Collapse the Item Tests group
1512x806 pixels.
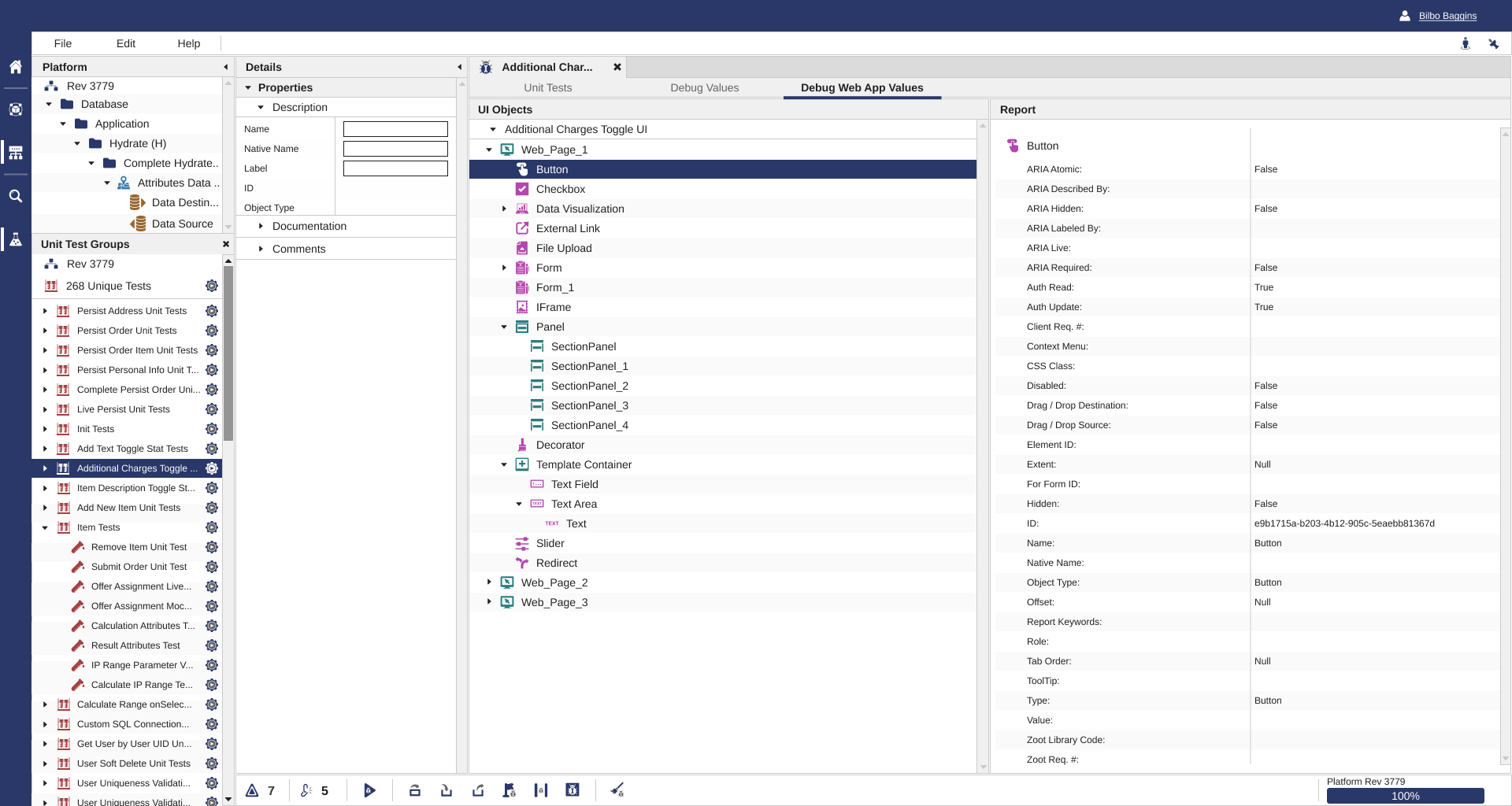pos(45,527)
